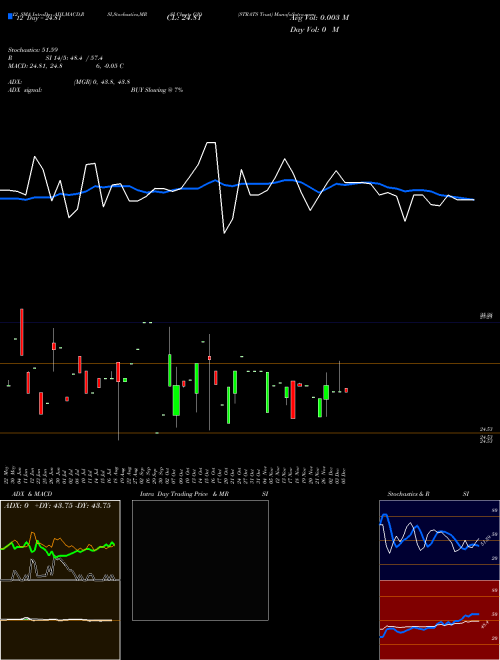
Task: Open the empty Intra Day Trading Price panel
Action: [200, 560]
